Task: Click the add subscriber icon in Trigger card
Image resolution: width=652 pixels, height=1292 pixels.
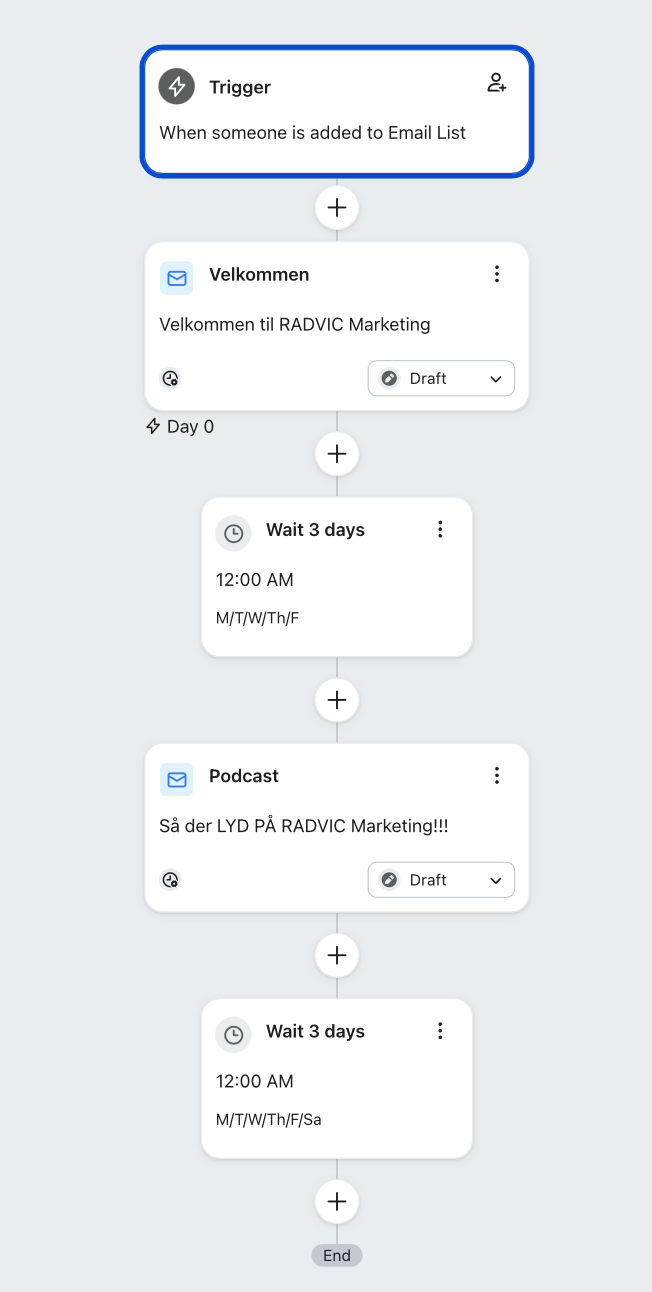Action: coord(497,83)
